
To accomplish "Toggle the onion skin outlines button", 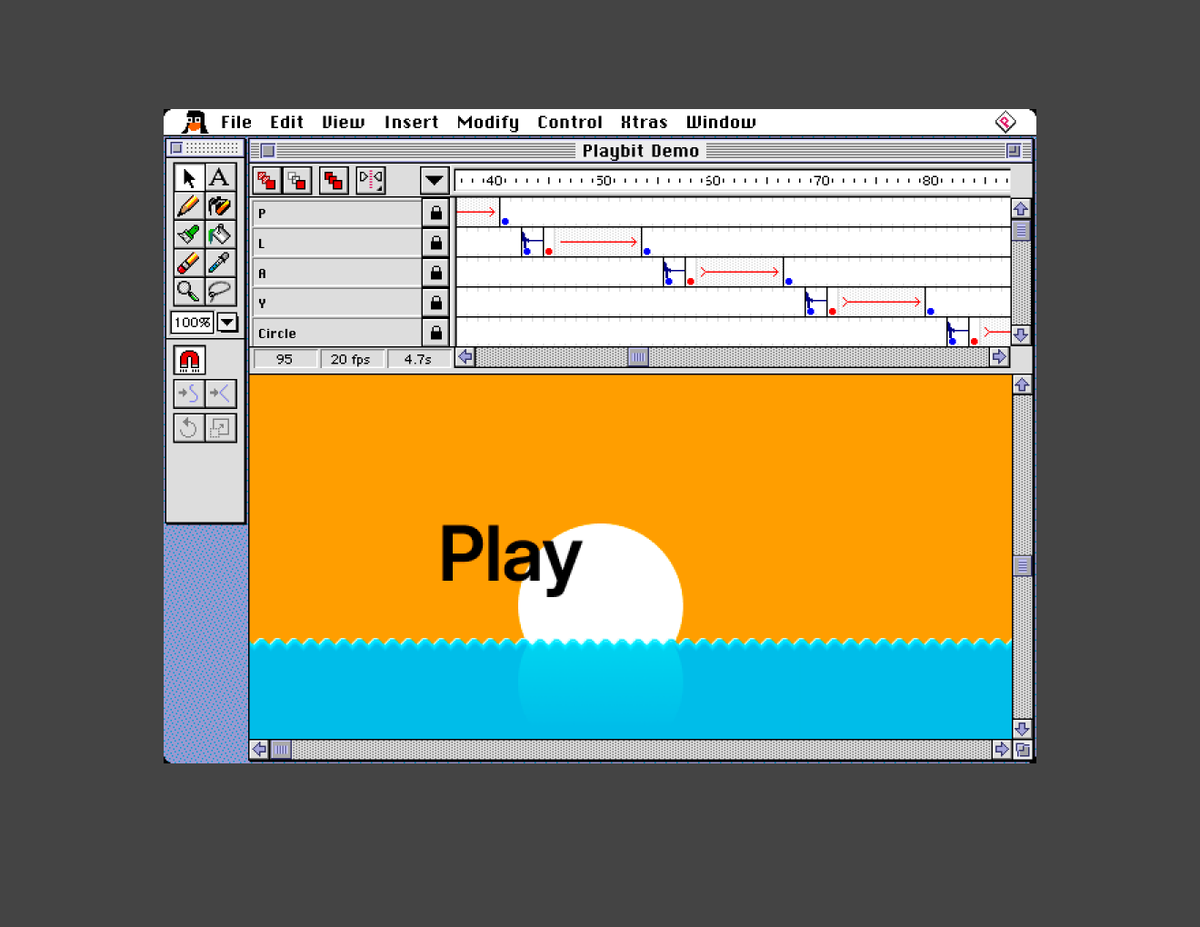I will coord(297,180).
